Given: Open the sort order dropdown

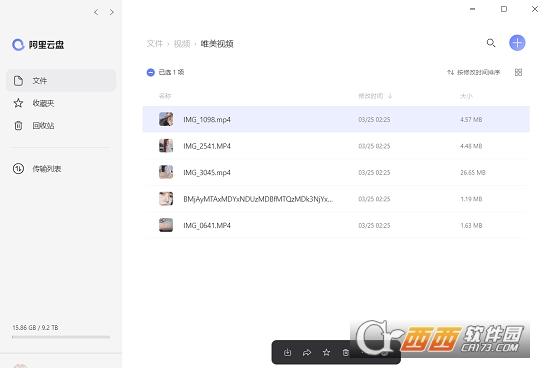Looking at the screenshot, I should [x=473, y=72].
